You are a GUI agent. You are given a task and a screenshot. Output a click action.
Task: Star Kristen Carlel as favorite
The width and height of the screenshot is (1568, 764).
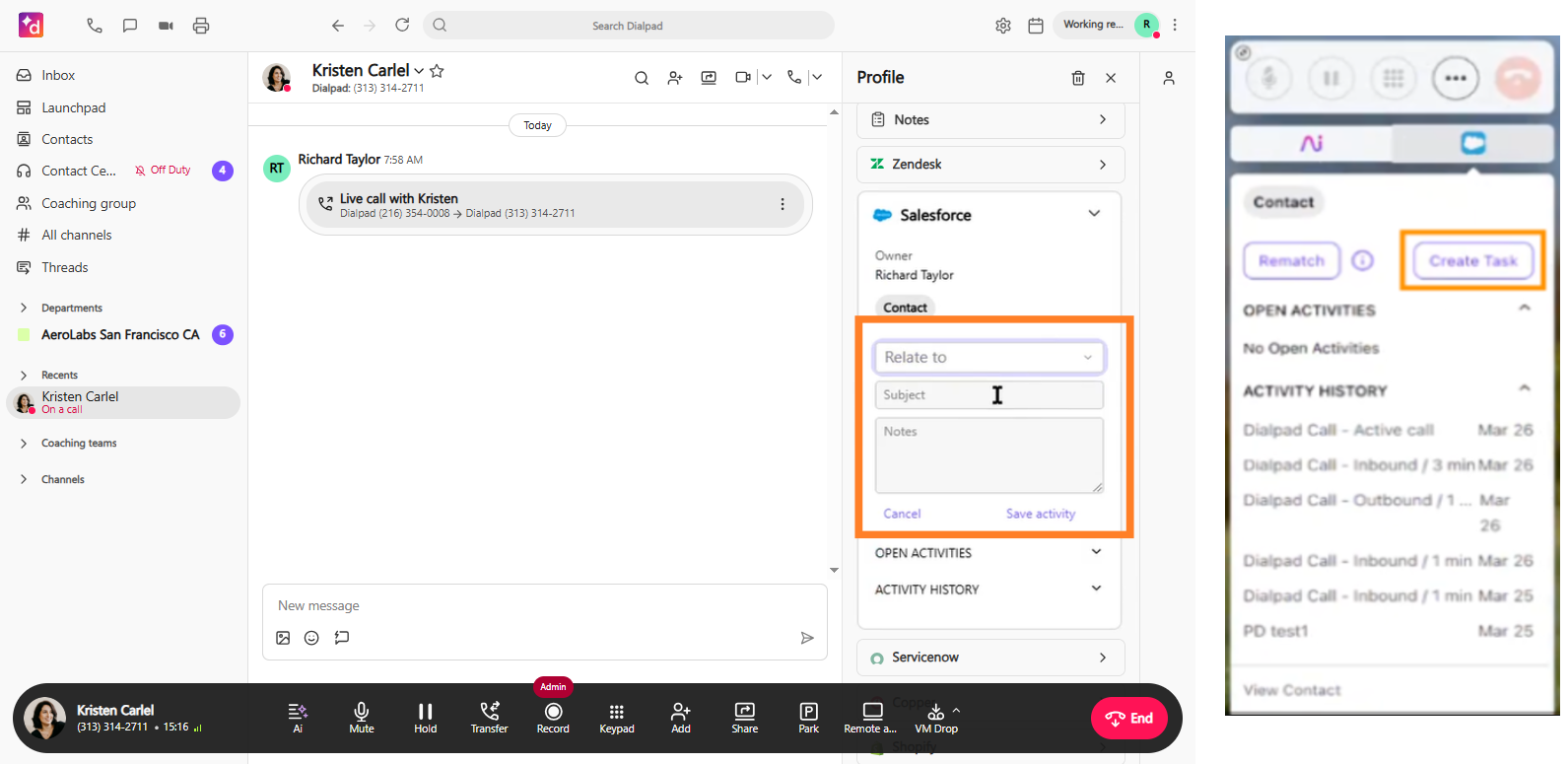point(437,71)
